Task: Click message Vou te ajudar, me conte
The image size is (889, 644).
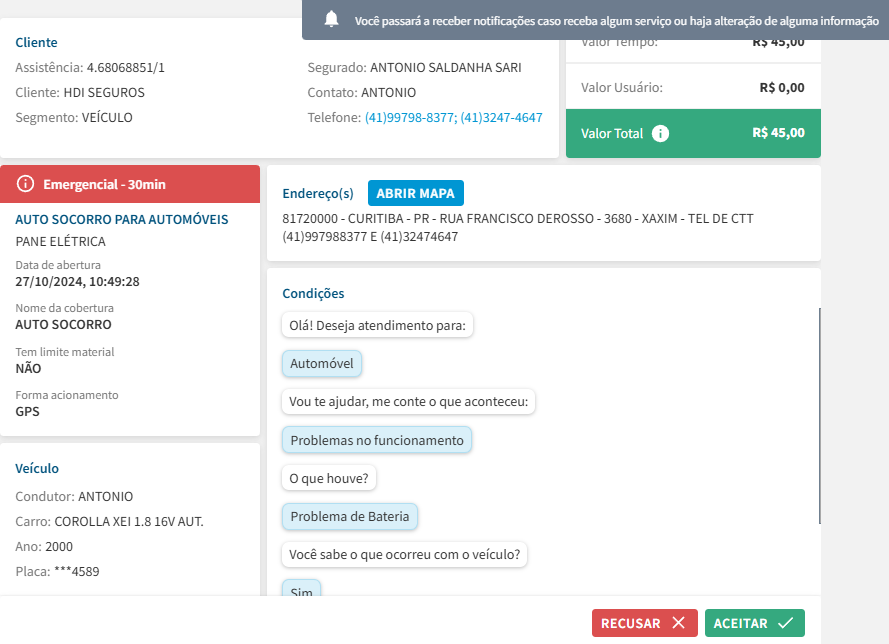Action: (x=409, y=401)
